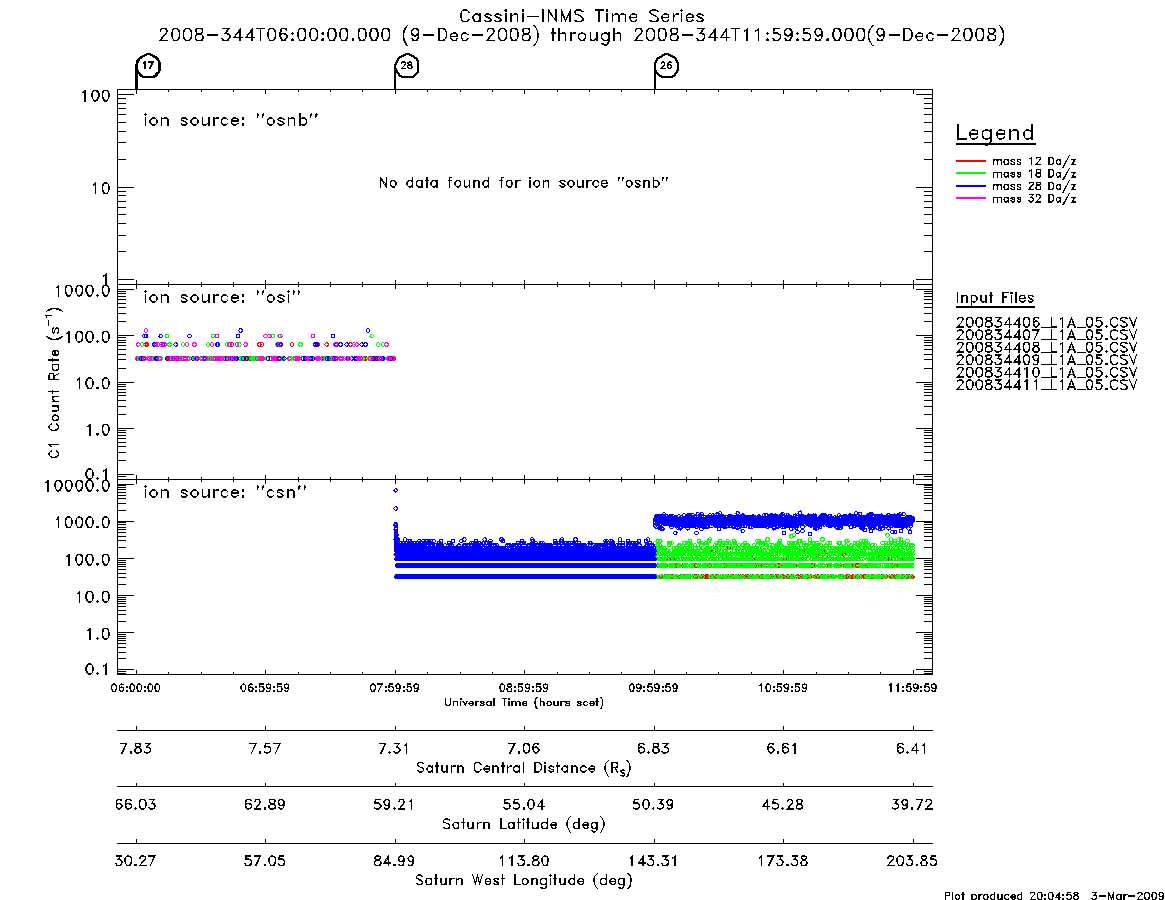Image resolution: width=1165 pixels, height=900 pixels.
Task: Click the 50.39 latitude value
Action: pyautogui.click(x=653, y=805)
